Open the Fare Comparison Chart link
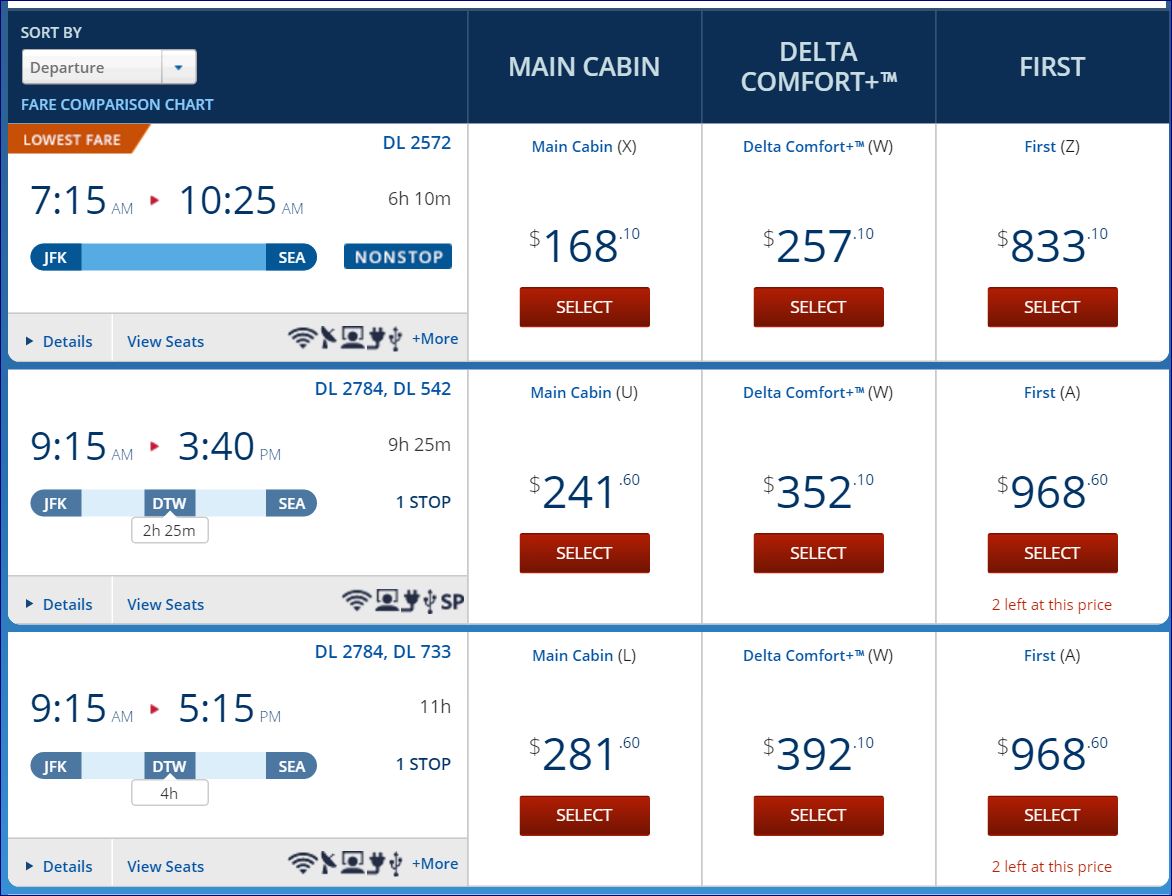1172x896 pixels. (x=117, y=104)
